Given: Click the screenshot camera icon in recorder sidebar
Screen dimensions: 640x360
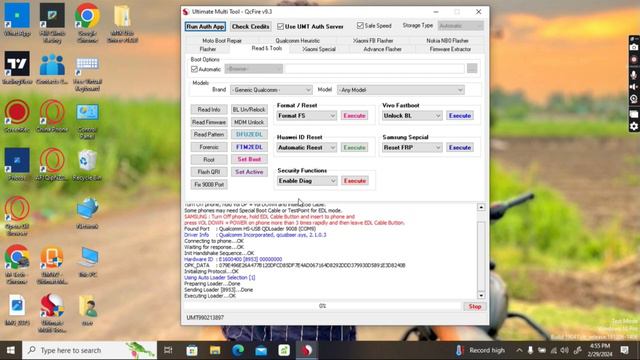Looking at the screenshot, I should (633, 47).
